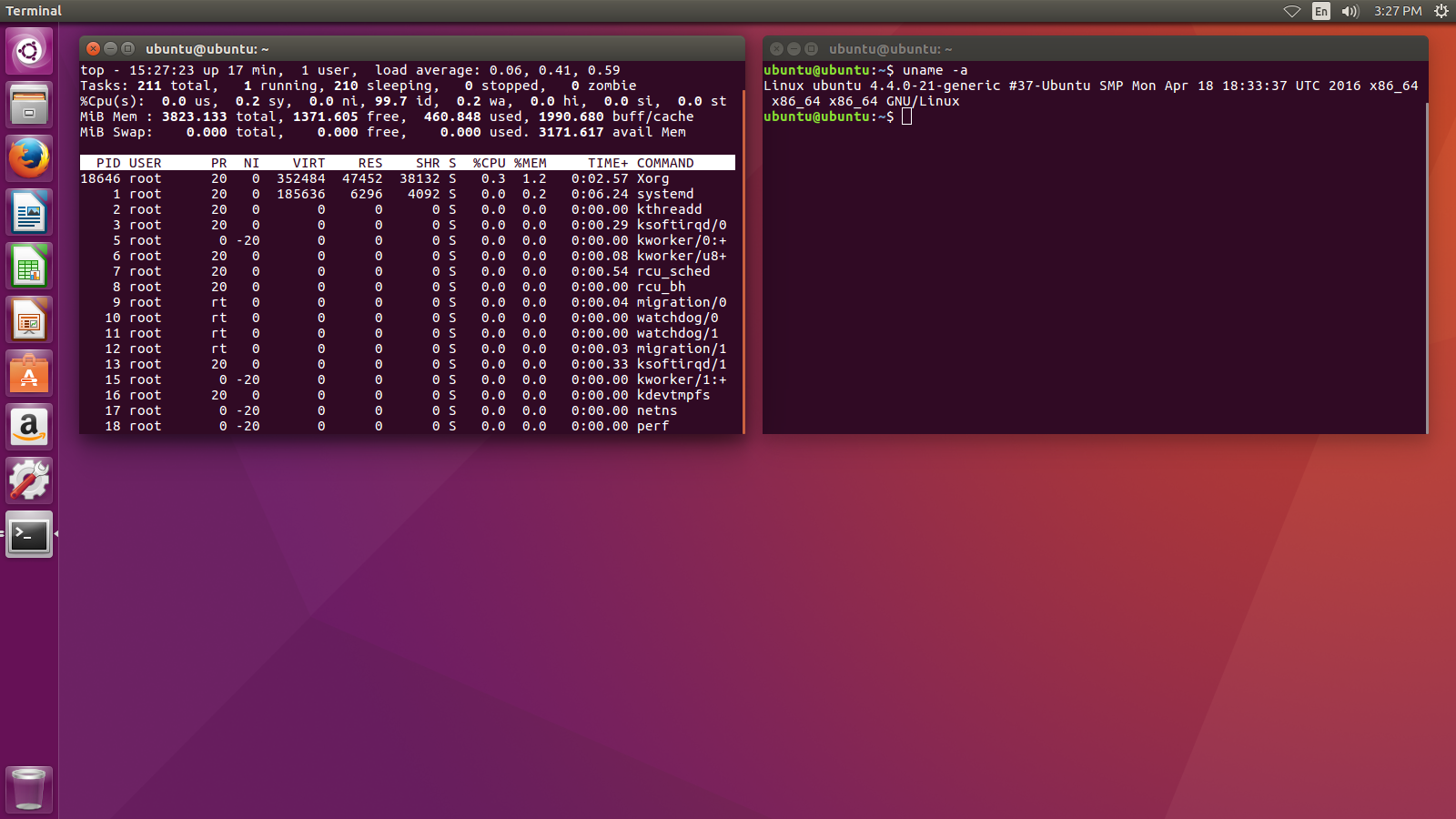The image size is (1456, 819).
Task: Open the Files manager from the launcher
Action: point(29,105)
